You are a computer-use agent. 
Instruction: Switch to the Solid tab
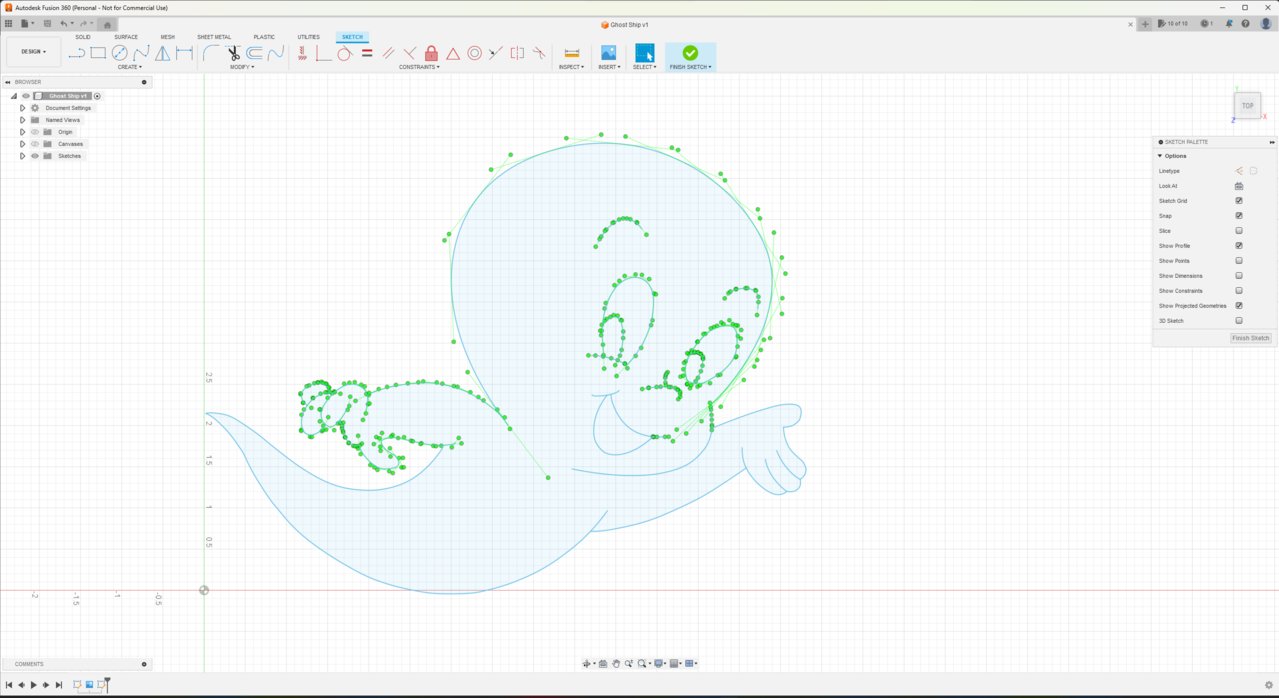click(x=83, y=37)
